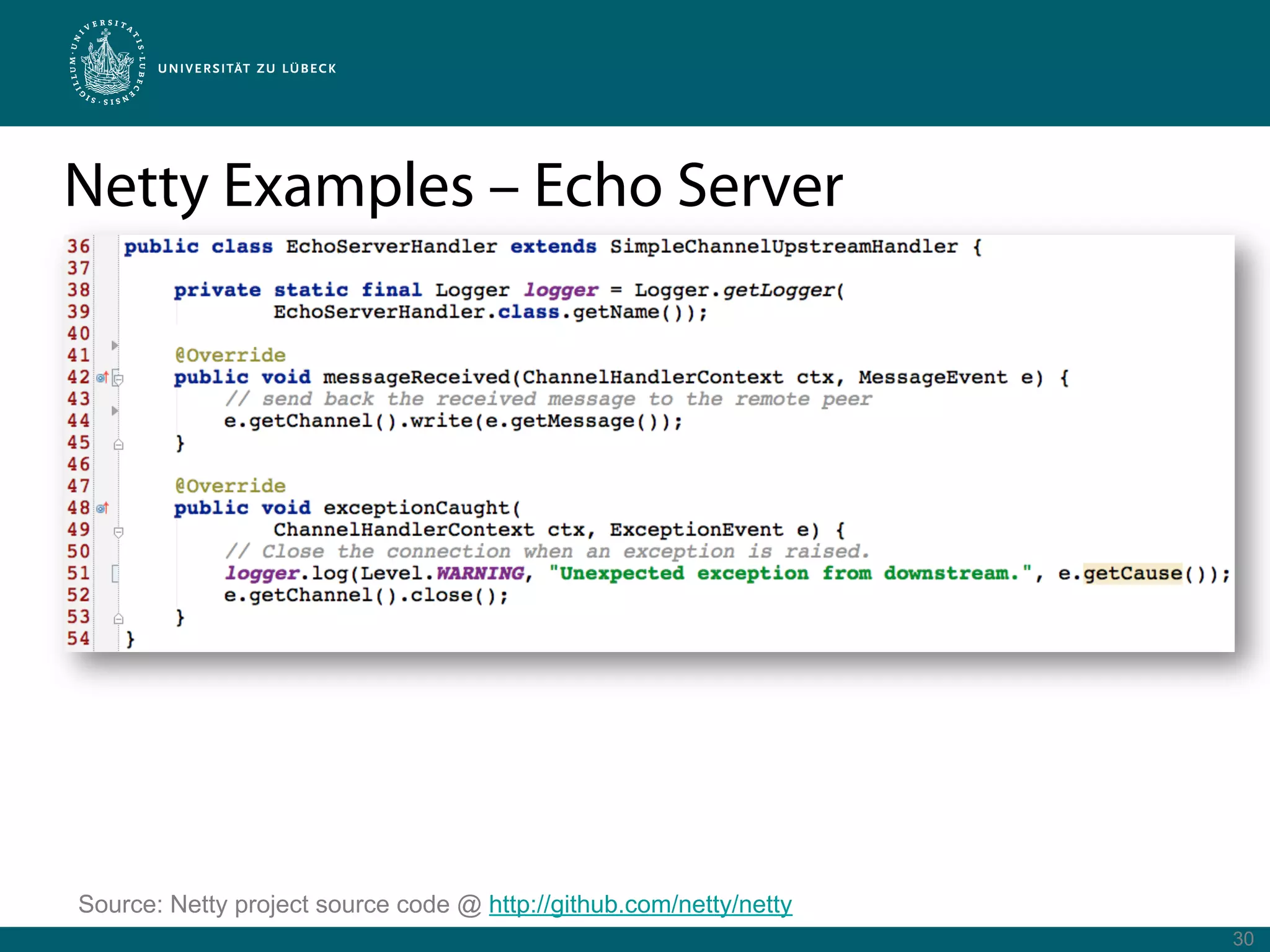Click the first @Override annotation

point(230,355)
